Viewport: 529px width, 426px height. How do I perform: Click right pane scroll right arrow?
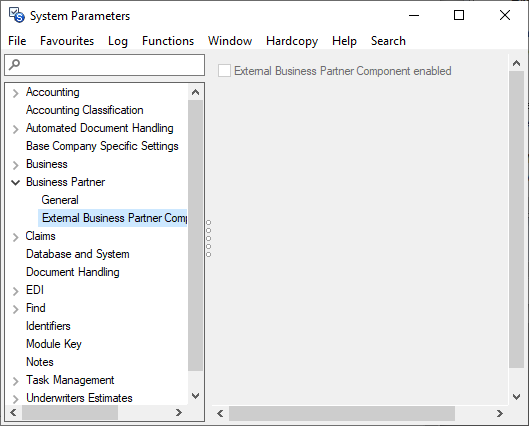click(x=500, y=413)
